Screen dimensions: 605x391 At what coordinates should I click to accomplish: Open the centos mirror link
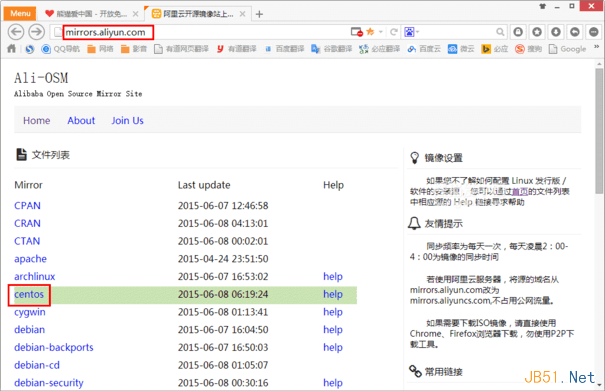pyautogui.click(x=29, y=294)
